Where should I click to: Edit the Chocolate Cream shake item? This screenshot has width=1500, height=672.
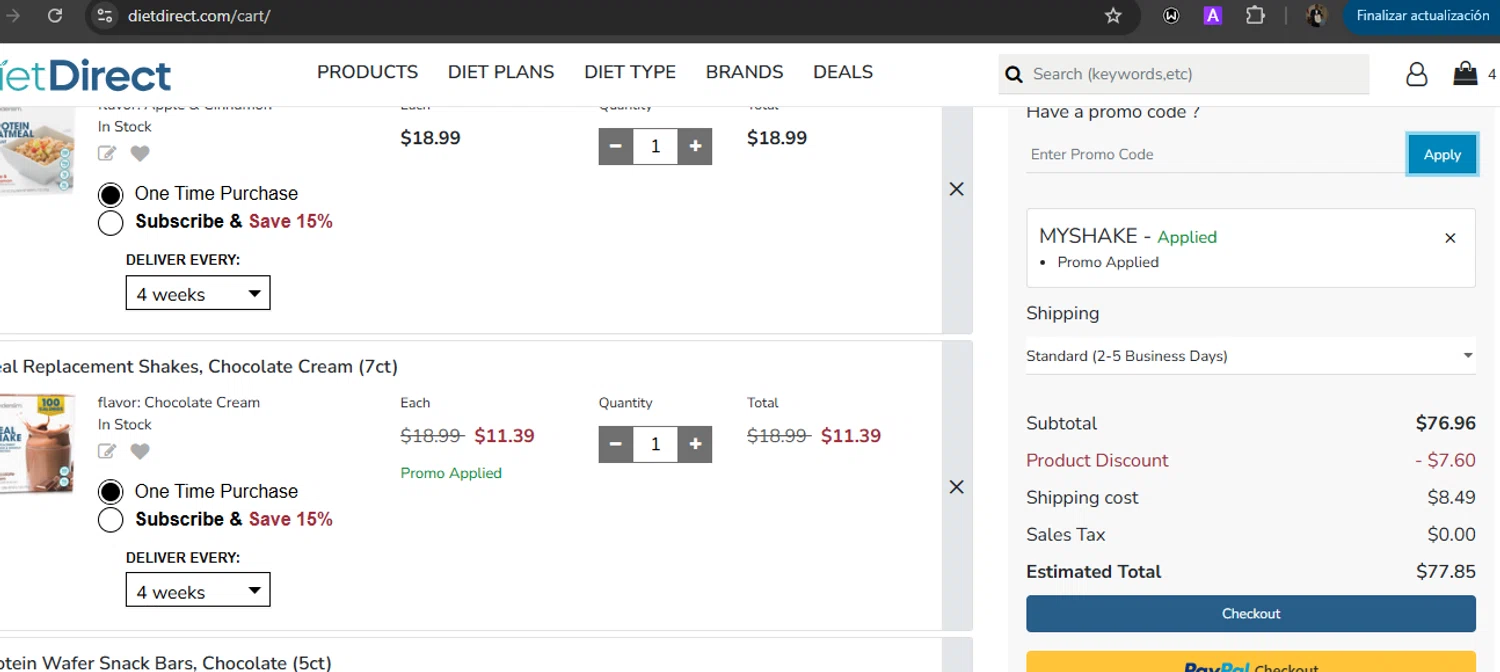107,451
